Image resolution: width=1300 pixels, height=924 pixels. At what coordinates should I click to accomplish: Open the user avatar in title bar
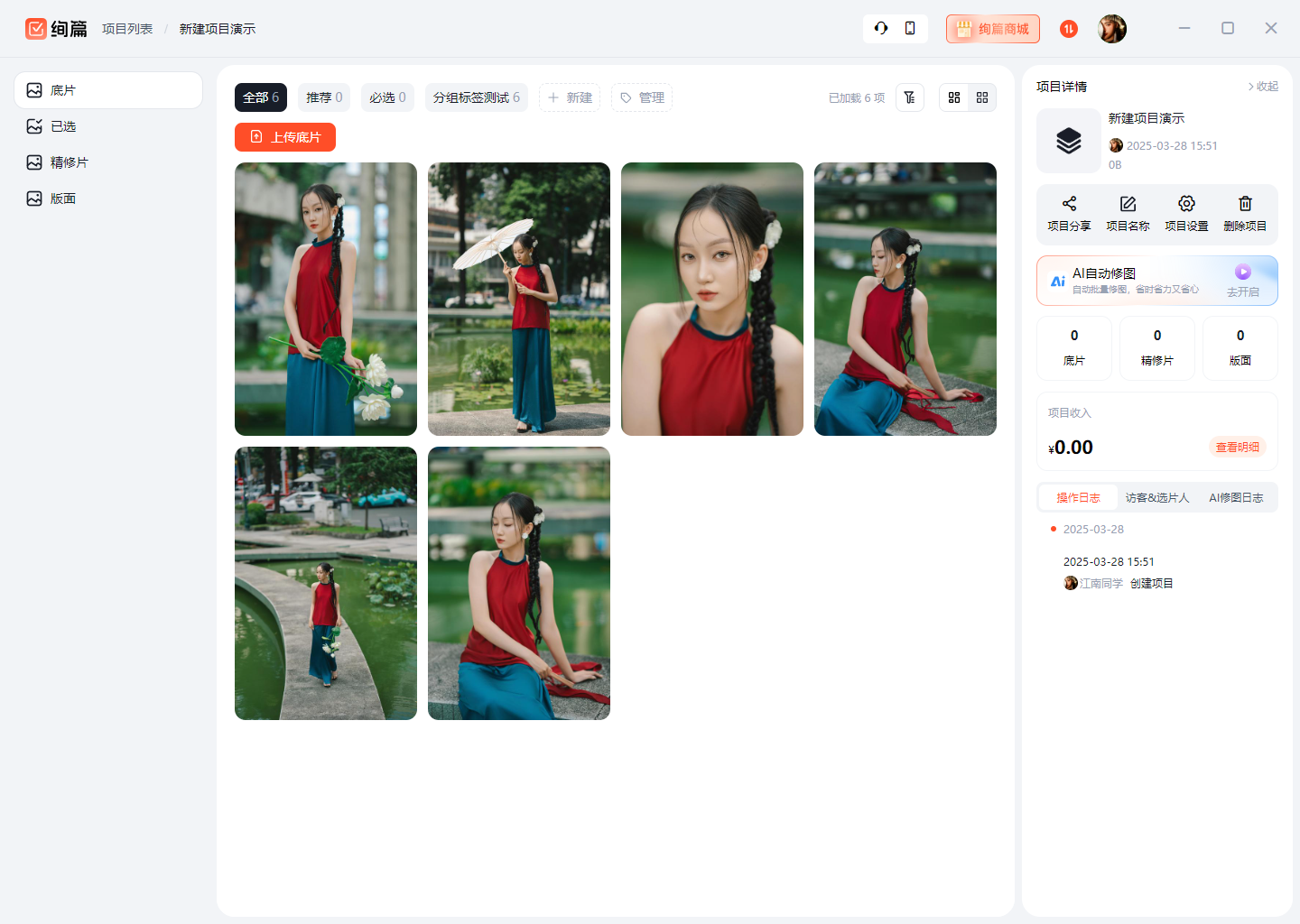coord(1112,29)
